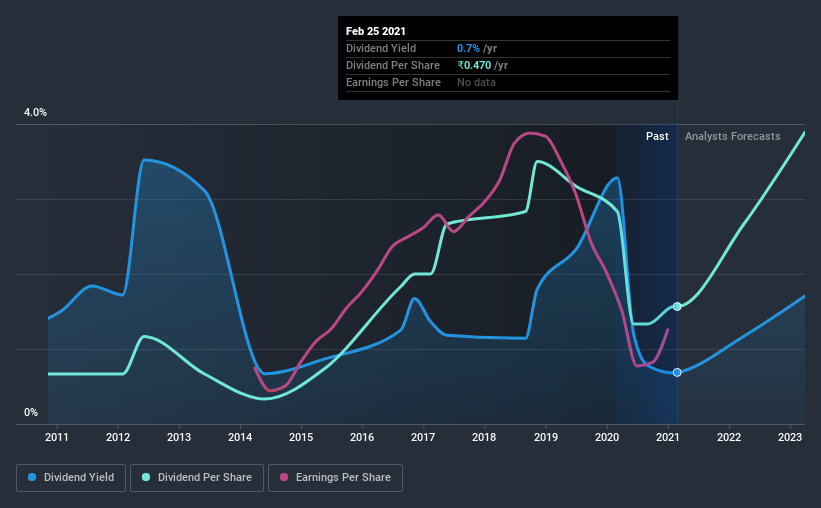
Task: Click the 2015 x-axis label
Action: click(x=301, y=437)
